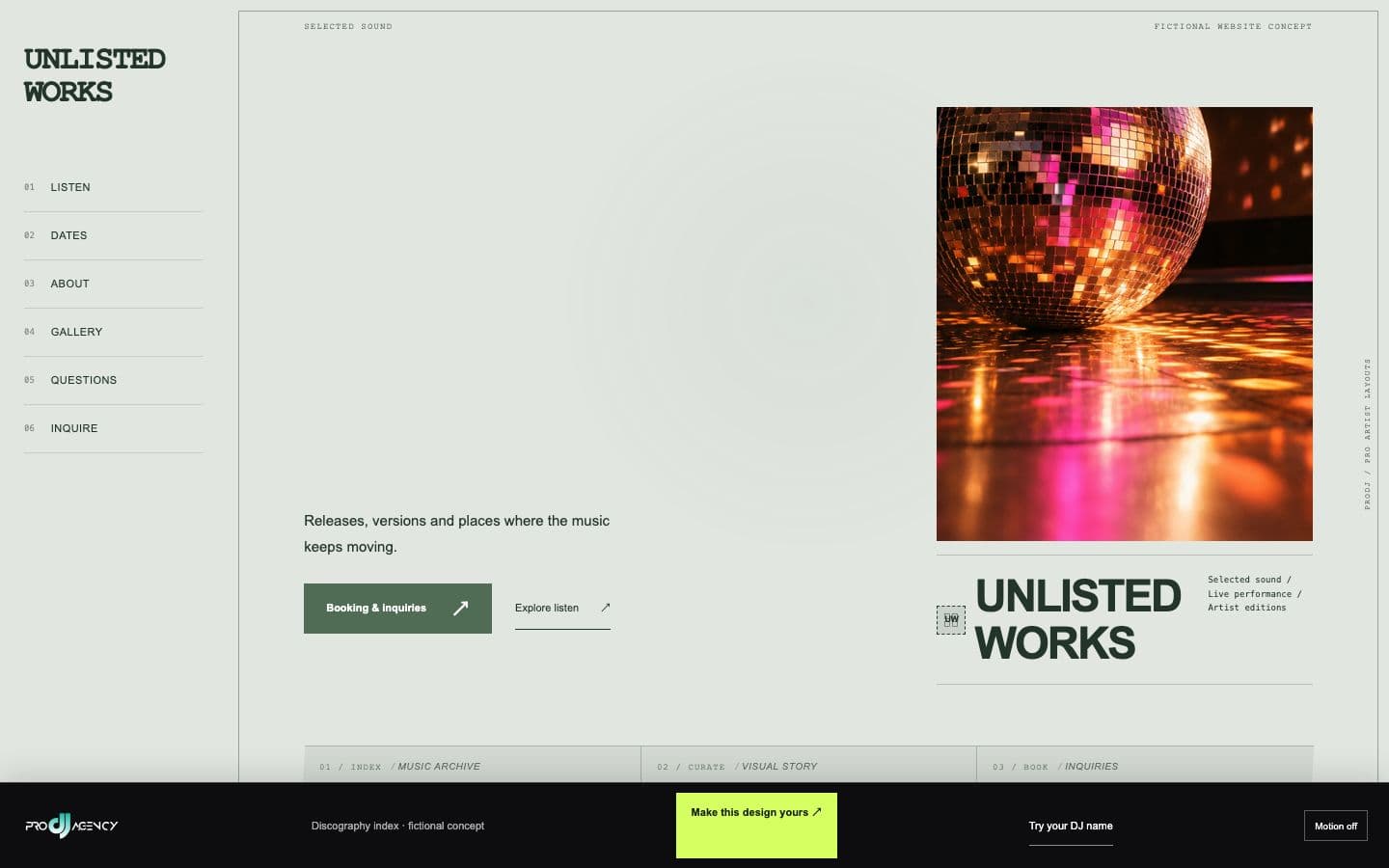Open the About nav link

tap(113, 284)
